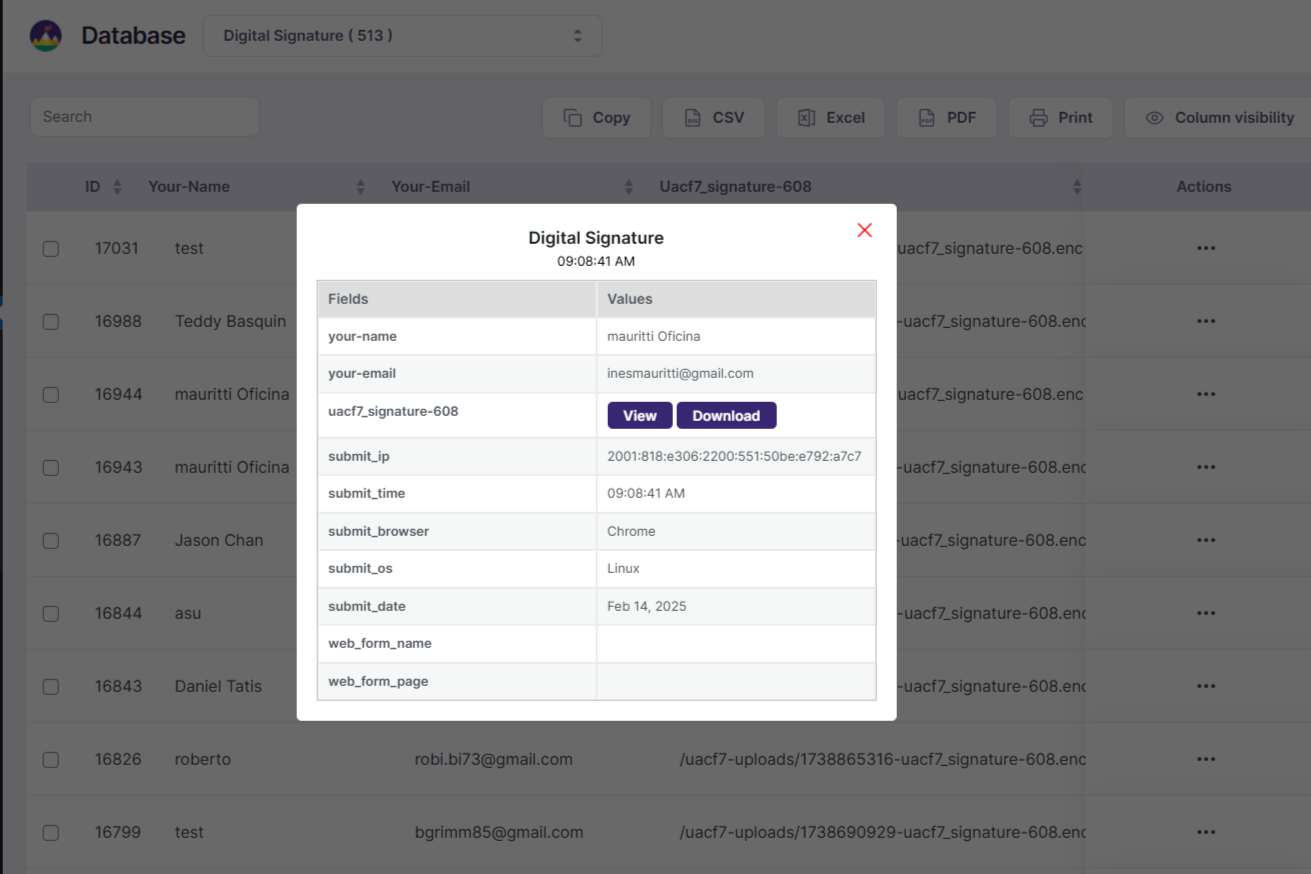Click the PDF export icon
This screenshot has width=1311, height=874.
pyautogui.click(x=928, y=117)
